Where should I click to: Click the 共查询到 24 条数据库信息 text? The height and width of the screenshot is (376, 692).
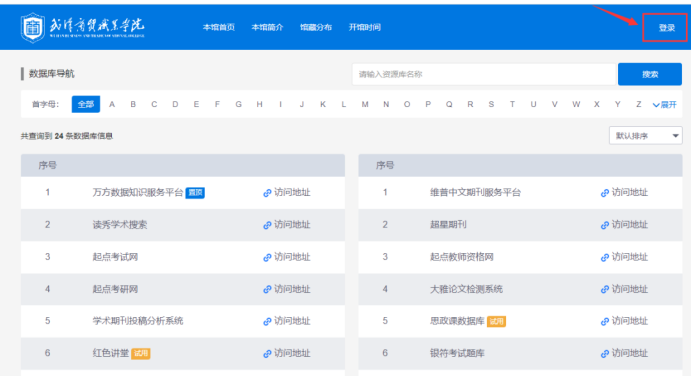point(67,136)
